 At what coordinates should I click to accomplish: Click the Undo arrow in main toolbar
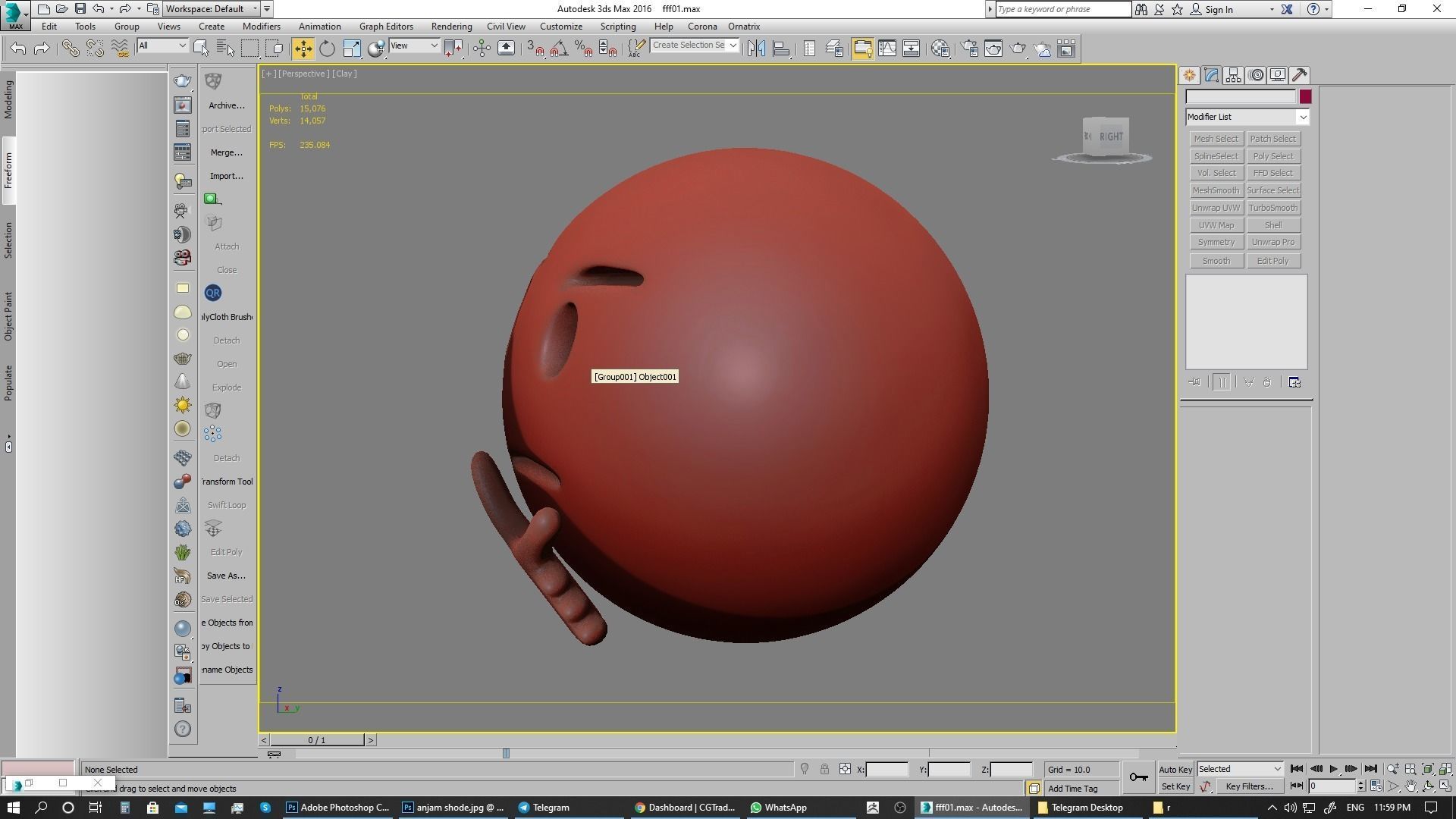coord(18,49)
